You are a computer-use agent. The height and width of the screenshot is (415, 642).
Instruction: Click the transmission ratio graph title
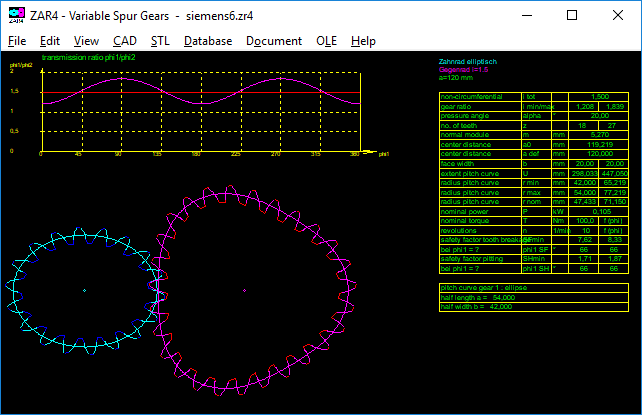[88, 58]
